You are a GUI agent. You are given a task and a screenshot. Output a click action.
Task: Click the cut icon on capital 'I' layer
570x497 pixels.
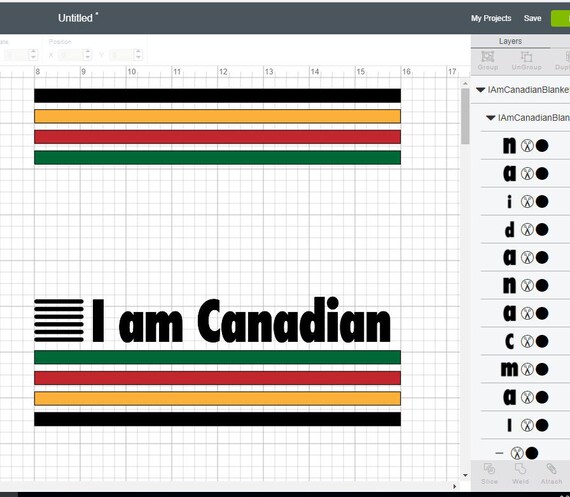pyautogui.click(x=527, y=425)
